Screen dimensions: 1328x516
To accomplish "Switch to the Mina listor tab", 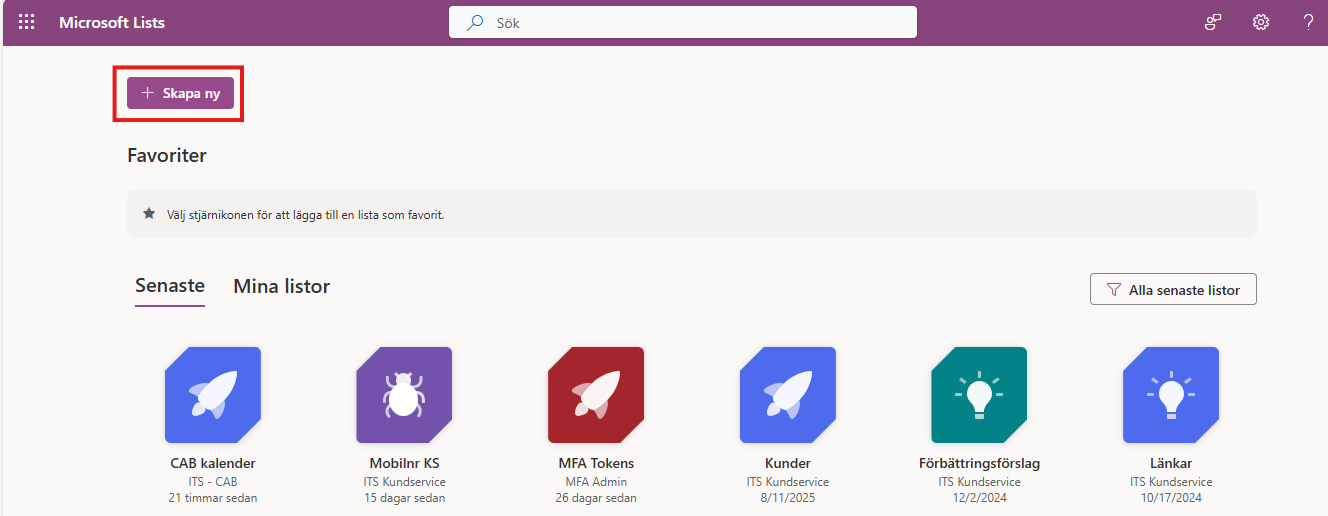I will (281, 287).
